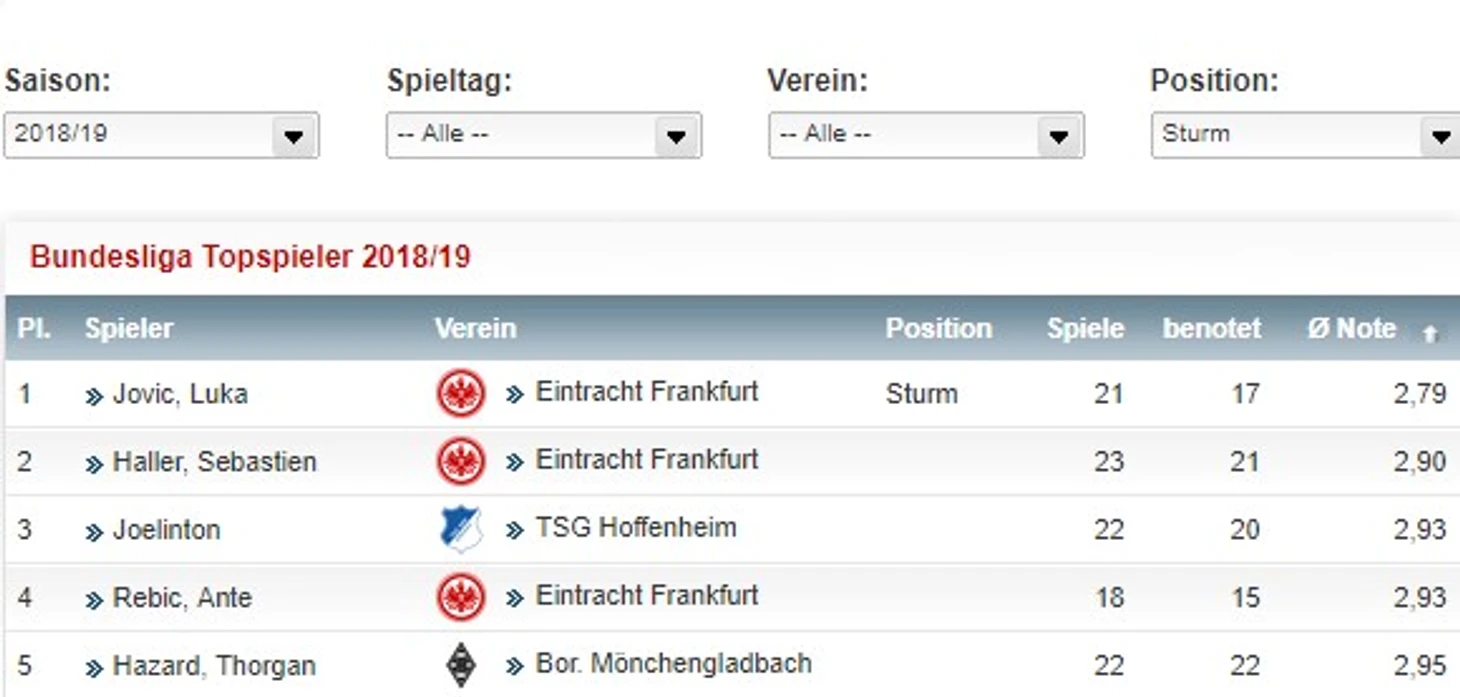
Task: Sort by the benotet column header
Action: point(1211,329)
